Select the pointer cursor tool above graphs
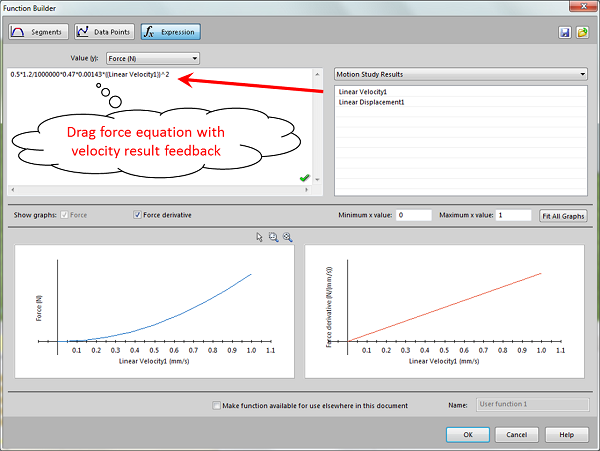The height and width of the screenshot is (451, 600). [x=260, y=237]
